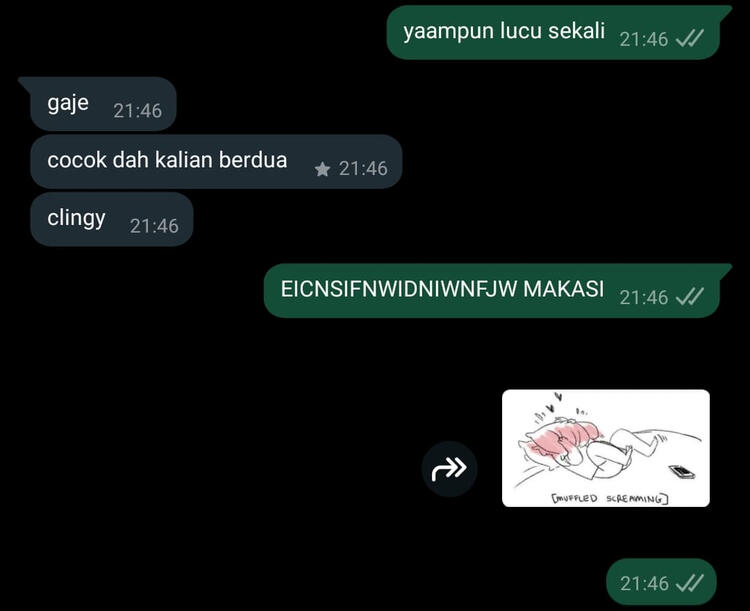Select the 'clingy' message bubble
Screen dimensions: 750x611
point(111,219)
